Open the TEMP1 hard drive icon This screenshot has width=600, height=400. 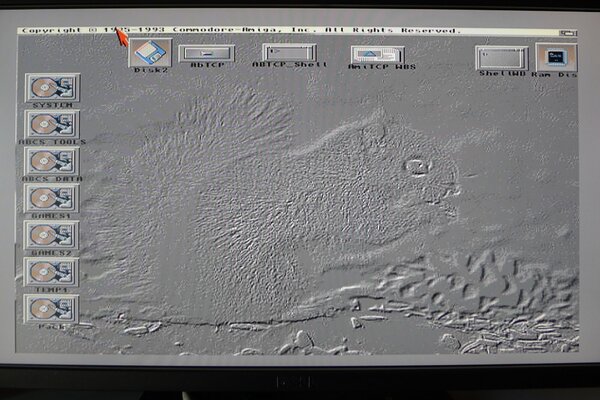tap(52, 272)
